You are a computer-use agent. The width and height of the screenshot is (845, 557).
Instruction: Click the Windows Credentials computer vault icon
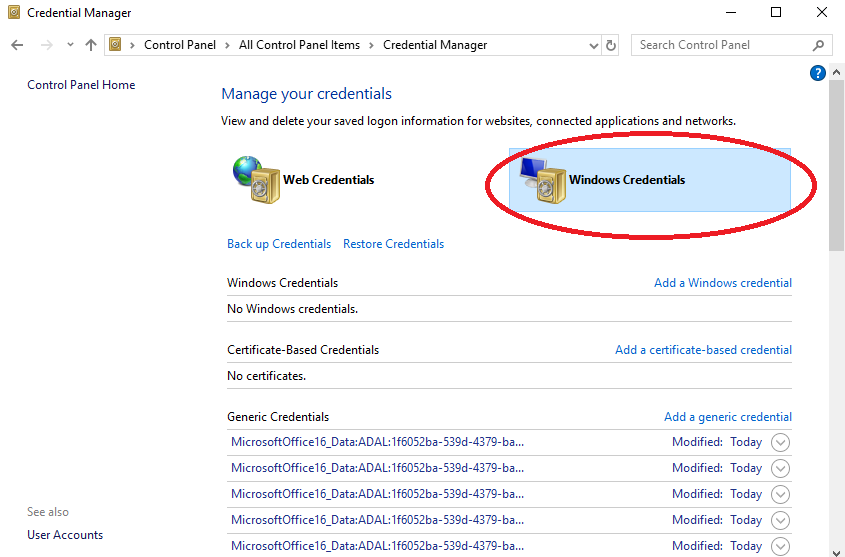click(x=540, y=180)
